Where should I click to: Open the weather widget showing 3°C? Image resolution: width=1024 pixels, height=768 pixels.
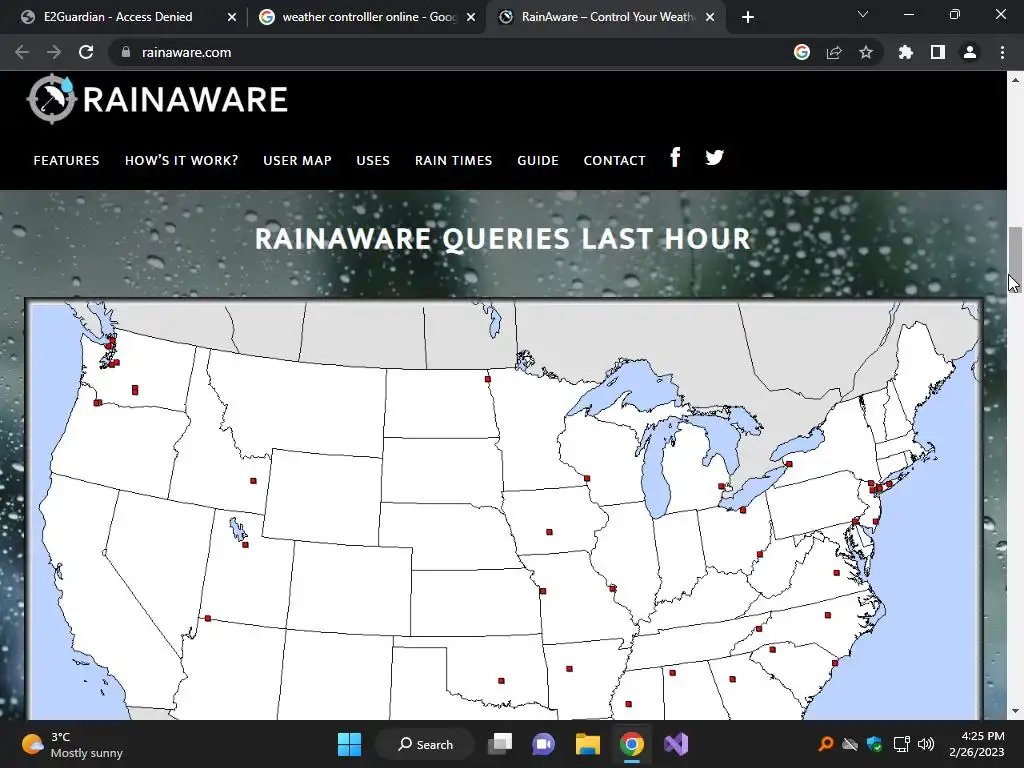pyautogui.click(x=72, y=744)
